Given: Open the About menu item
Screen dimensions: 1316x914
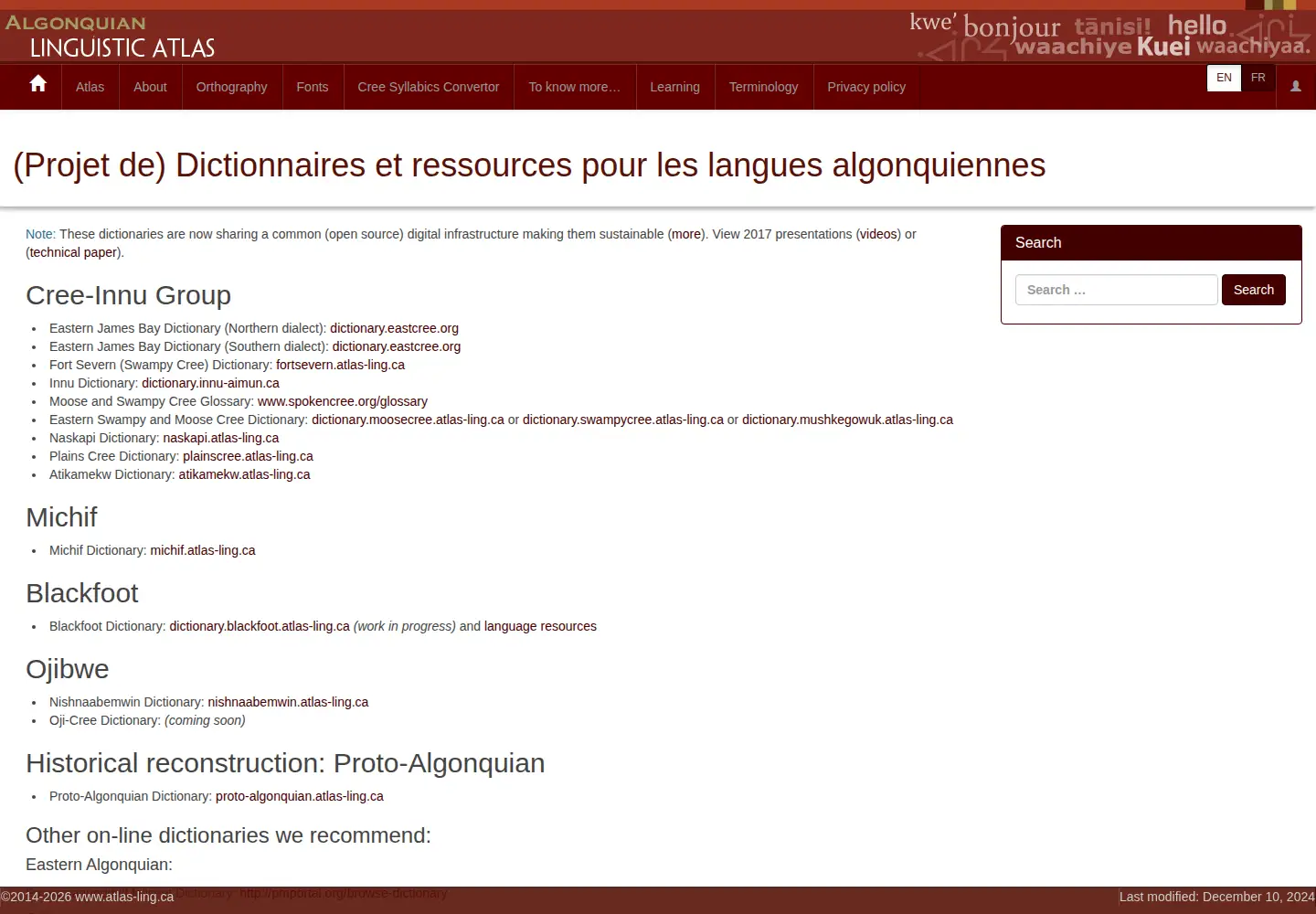Looking at the screenshot, I should (150, 87).
